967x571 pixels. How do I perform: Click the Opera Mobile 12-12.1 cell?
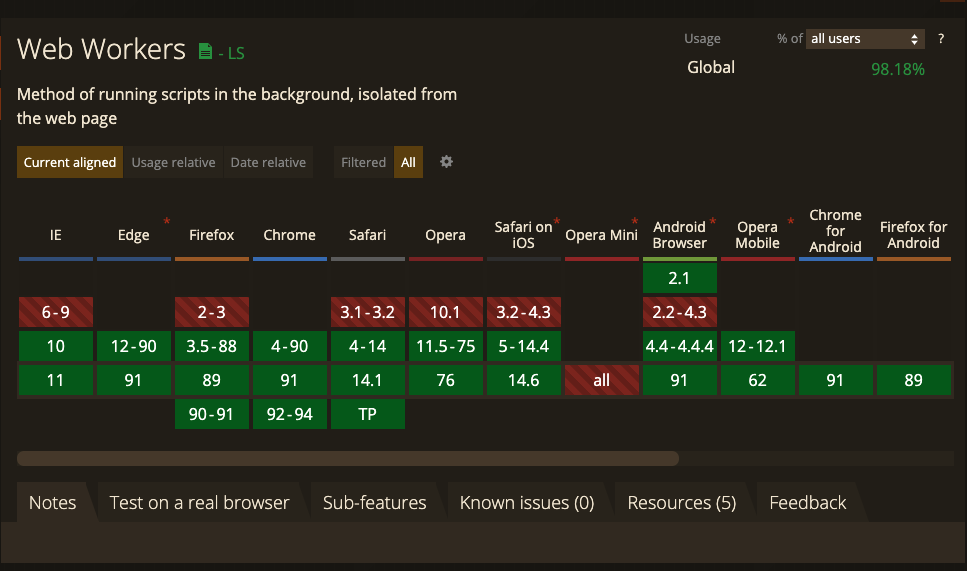click(757, 346)
